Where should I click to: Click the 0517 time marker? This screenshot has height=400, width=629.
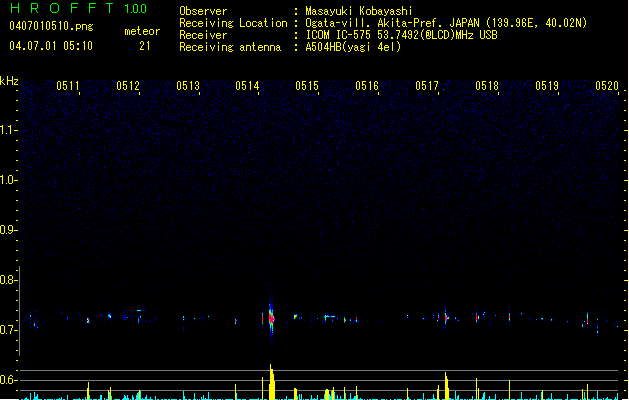[427, 86]
